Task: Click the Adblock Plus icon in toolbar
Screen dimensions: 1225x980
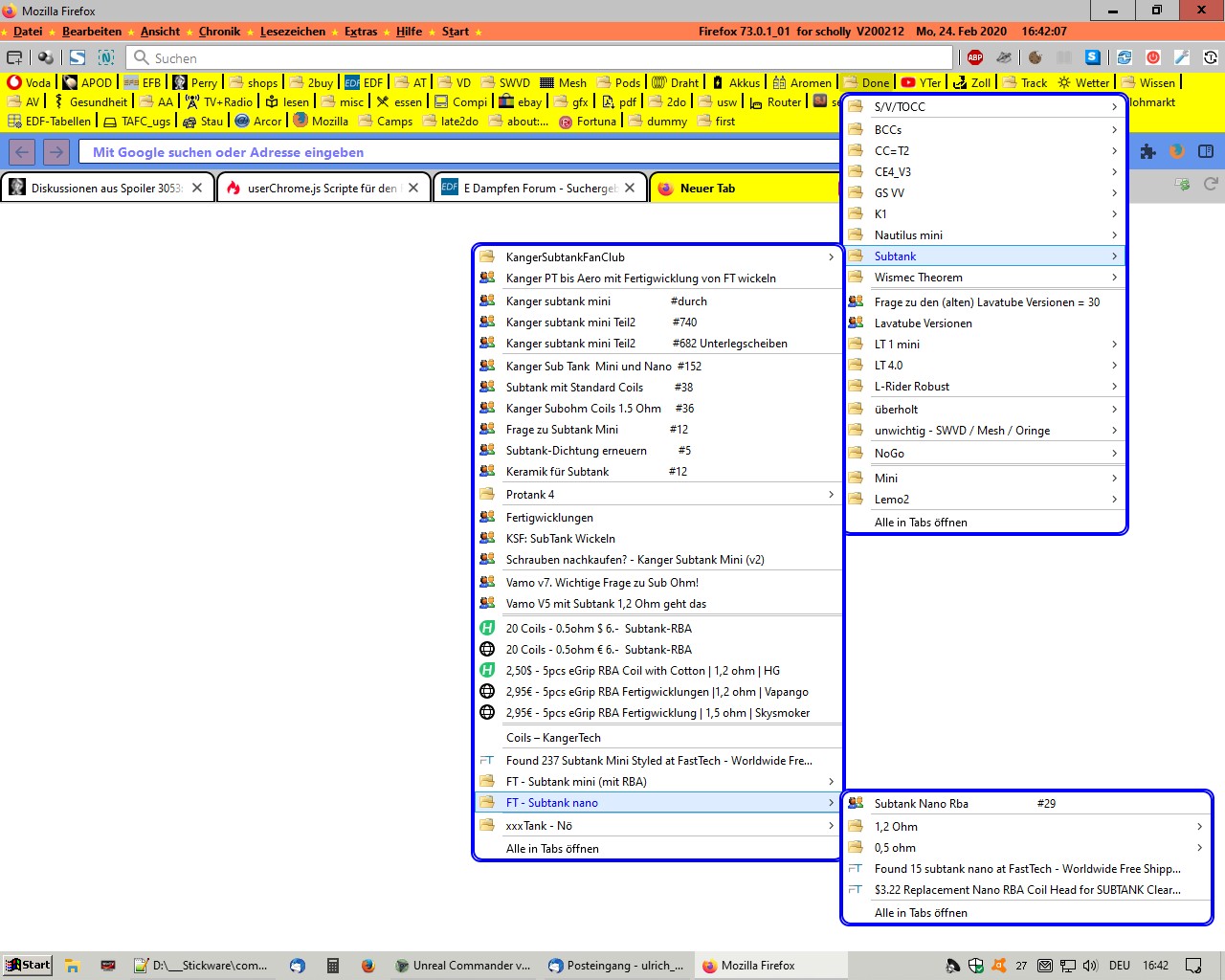Action: click(975, 57)
